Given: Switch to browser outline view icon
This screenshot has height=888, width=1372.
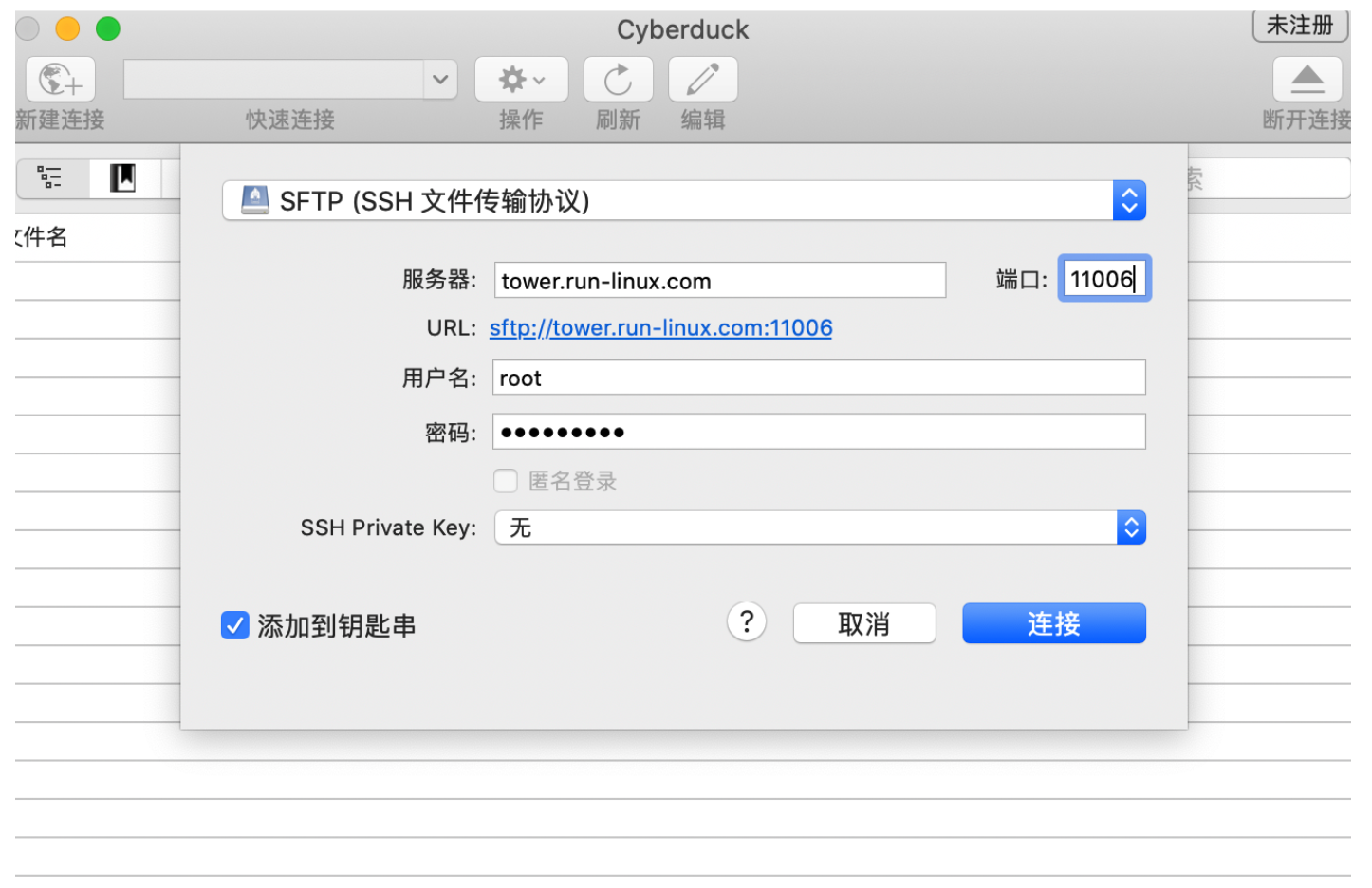Looking at the screenshot, I should (50, 177).
